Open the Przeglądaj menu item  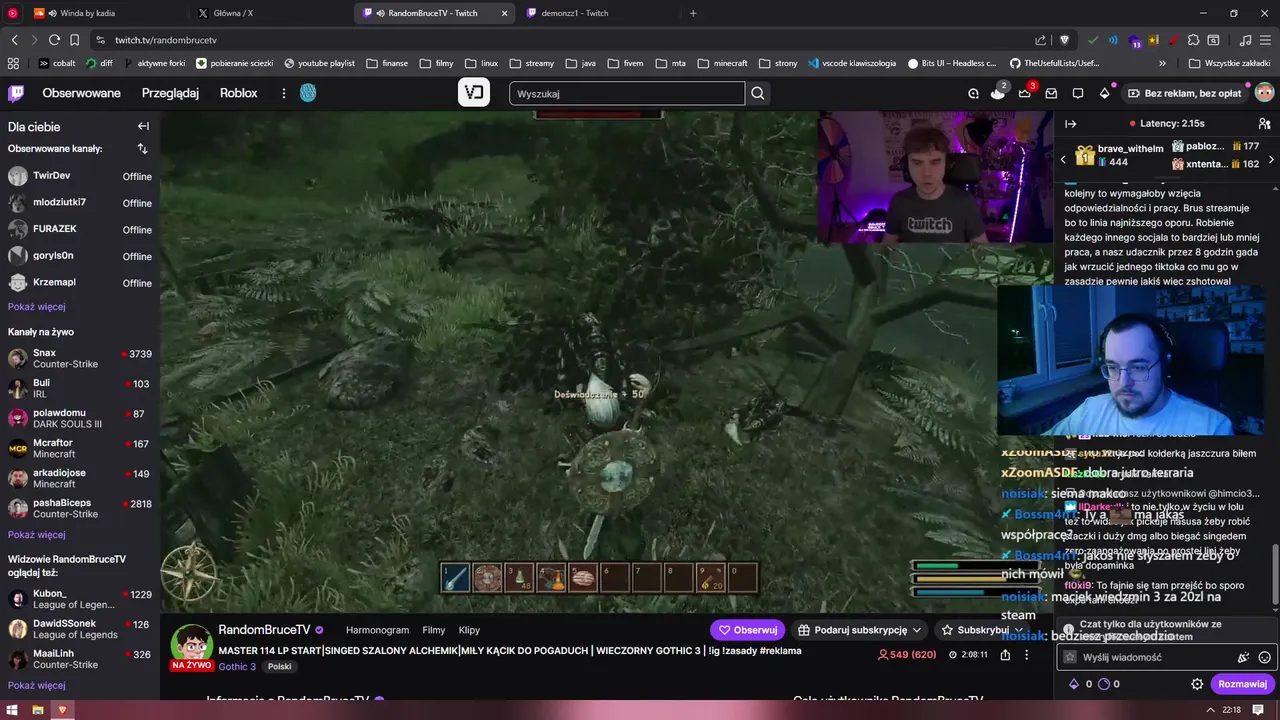click(170, 93)
